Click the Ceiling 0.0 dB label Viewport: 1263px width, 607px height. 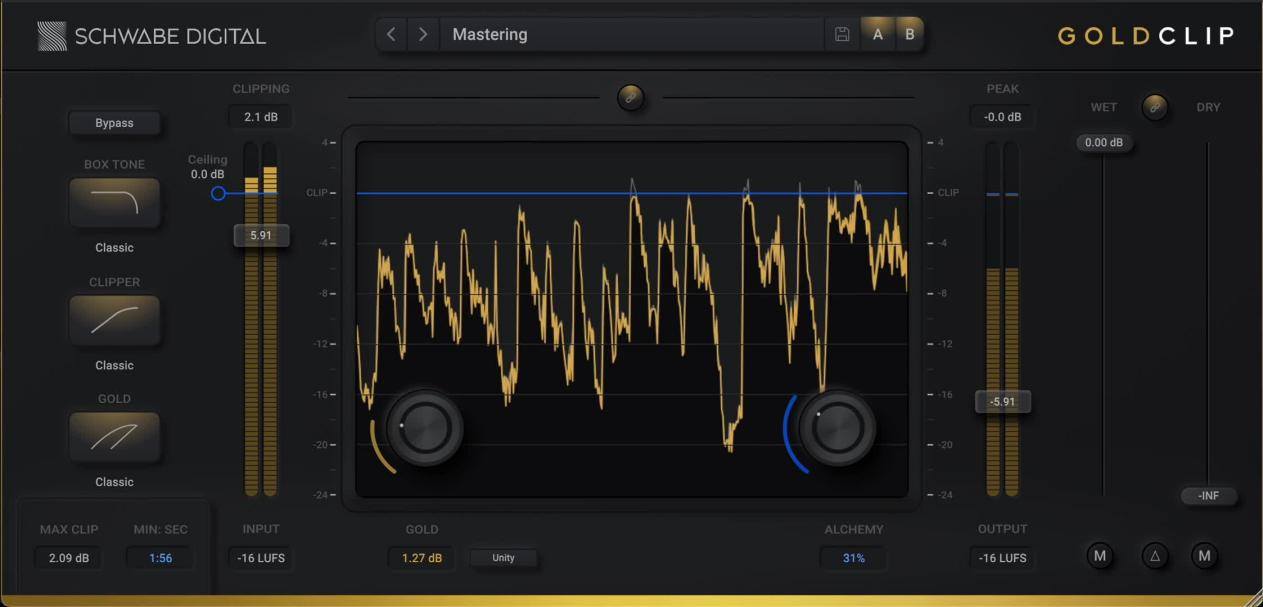(x=208, y=167)
